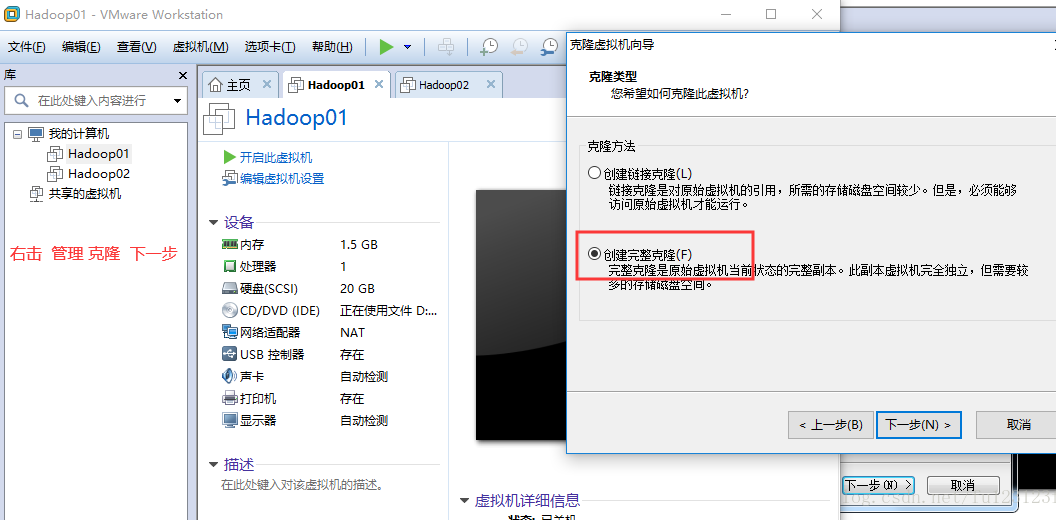The width and height of the screenshot is (1056, 520).
Task: Click 上一步(B) in the clone wizard
Action: tap(830, 424)
